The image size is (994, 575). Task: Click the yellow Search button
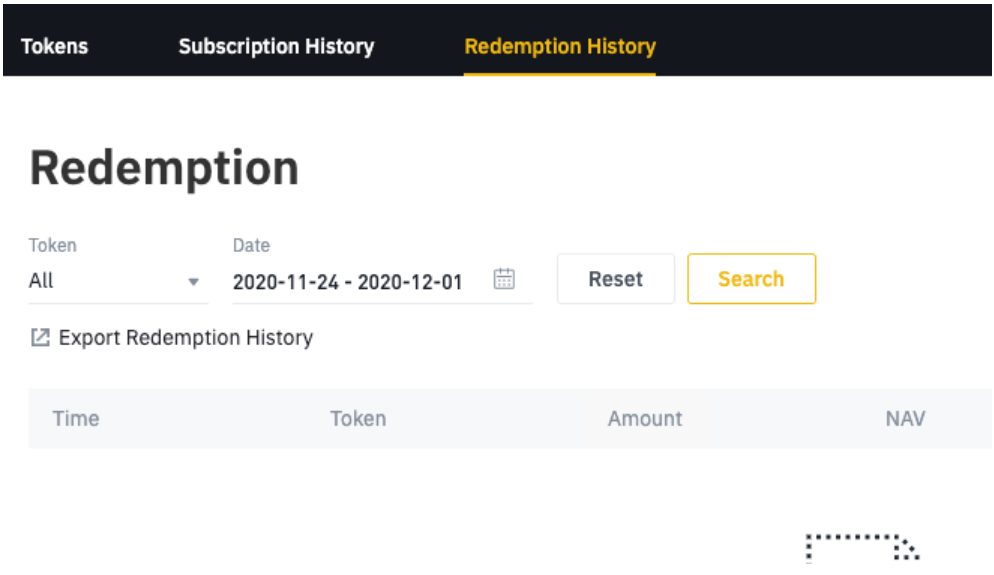tap(751, 279)
